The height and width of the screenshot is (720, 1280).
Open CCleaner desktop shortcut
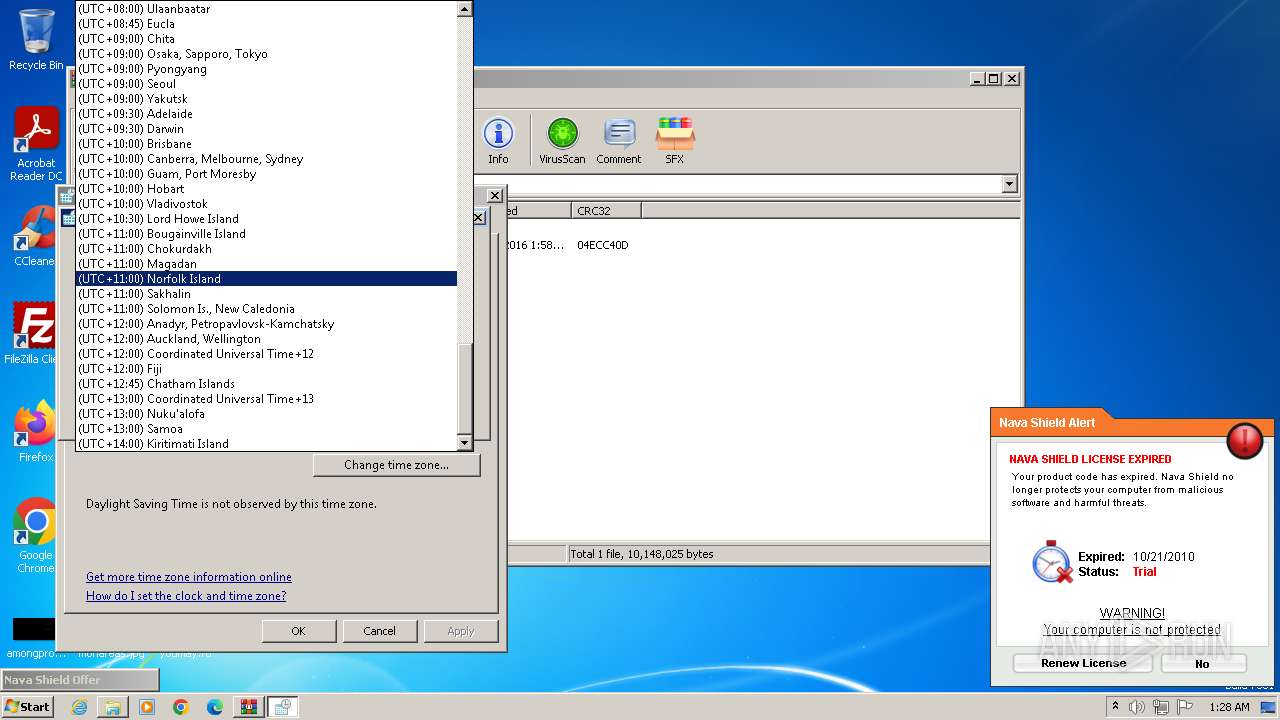point(36,236)
